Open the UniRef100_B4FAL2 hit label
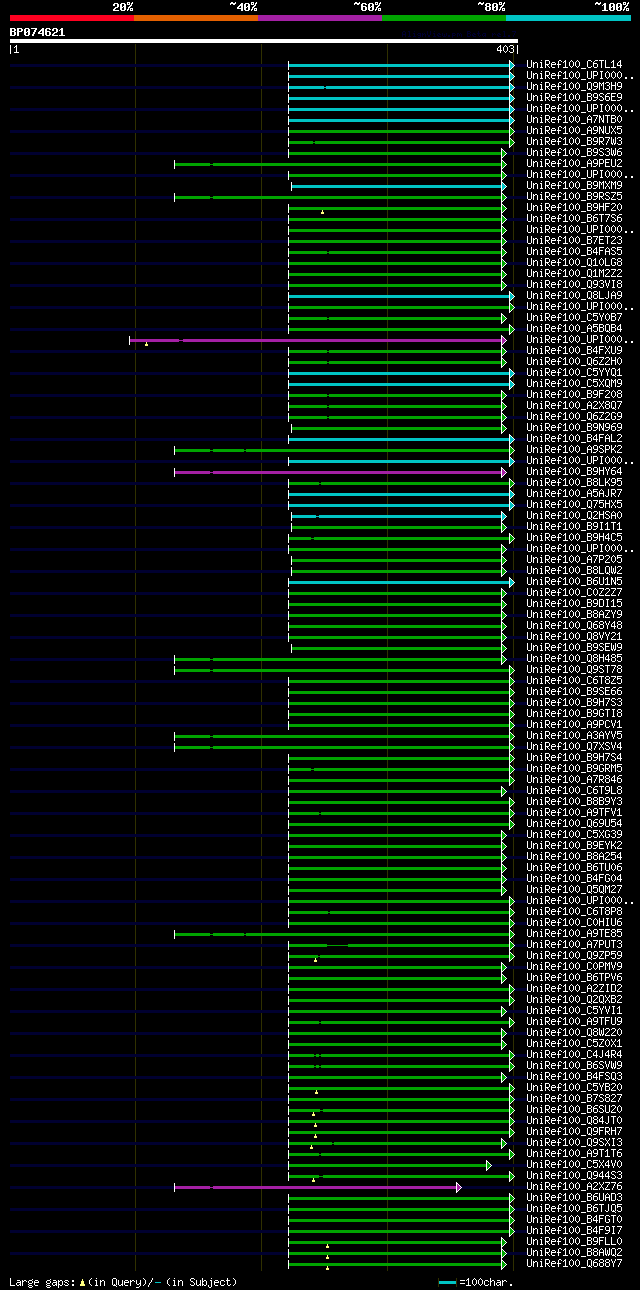This screenshot has height=1290, width=640. 574,439
